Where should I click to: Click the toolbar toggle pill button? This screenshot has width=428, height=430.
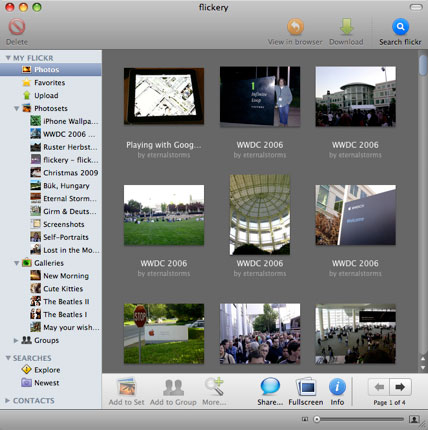[x=416, y=7]
